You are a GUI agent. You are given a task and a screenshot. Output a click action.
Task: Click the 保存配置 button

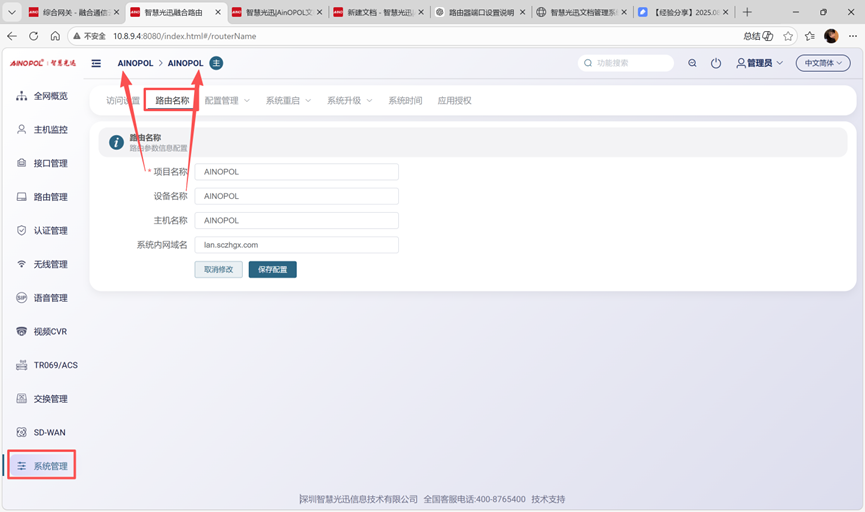coord(272,270)
